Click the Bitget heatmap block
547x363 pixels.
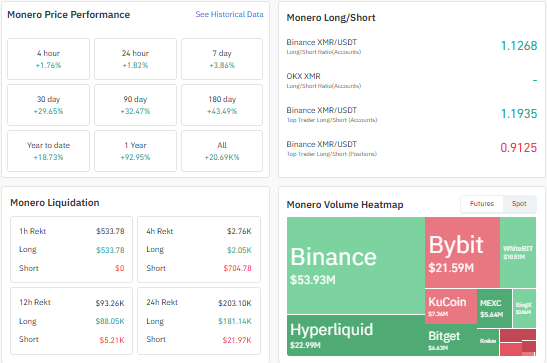pos(451,340)
